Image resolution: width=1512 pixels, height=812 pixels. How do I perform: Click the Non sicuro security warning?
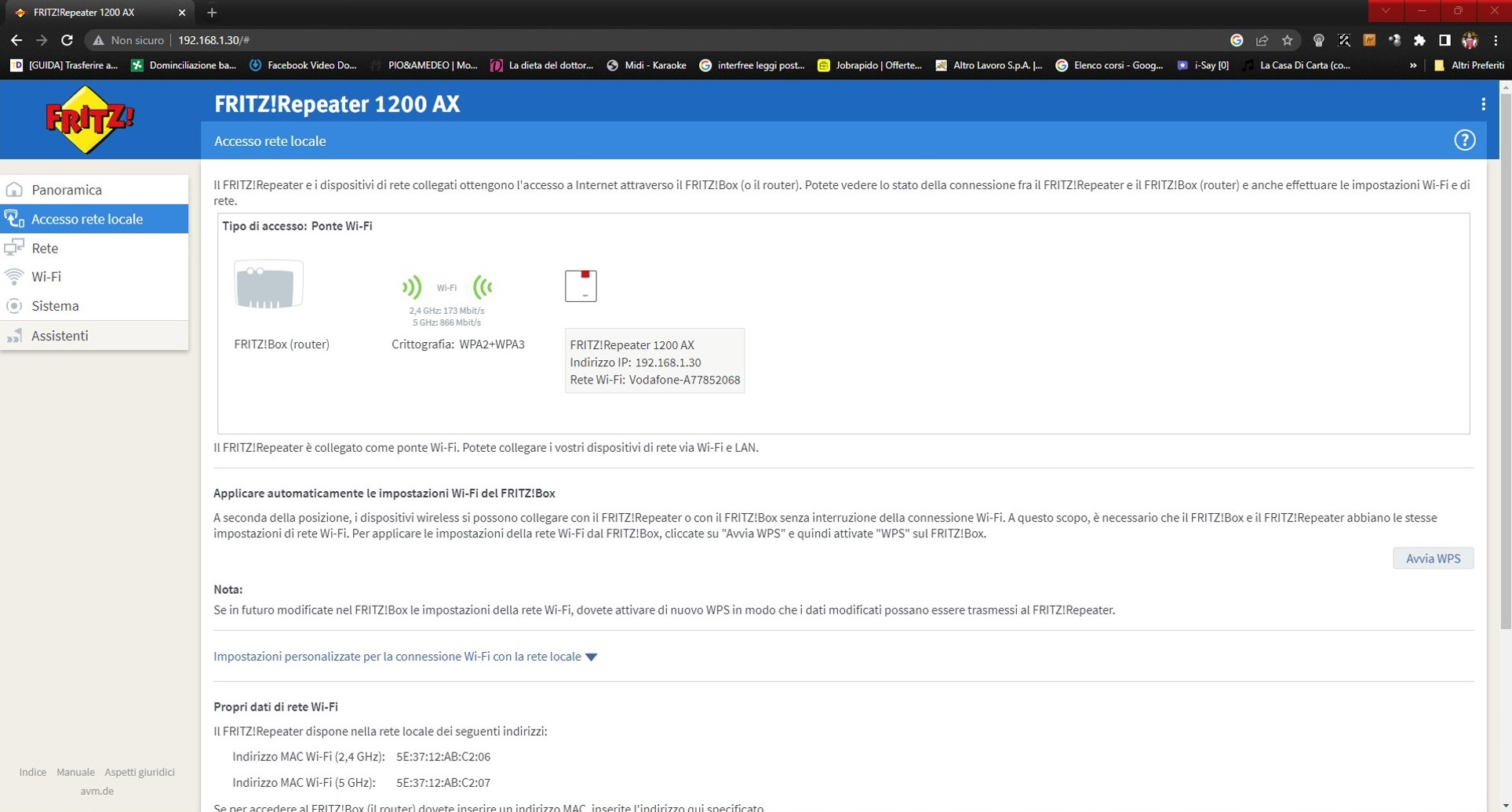pos(129,40)
